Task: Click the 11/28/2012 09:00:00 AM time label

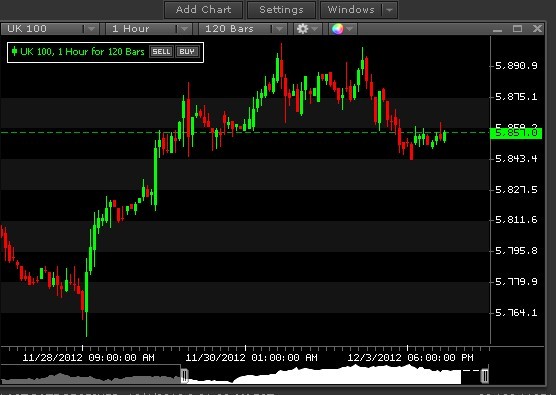Action: click(x=89, y=357)
